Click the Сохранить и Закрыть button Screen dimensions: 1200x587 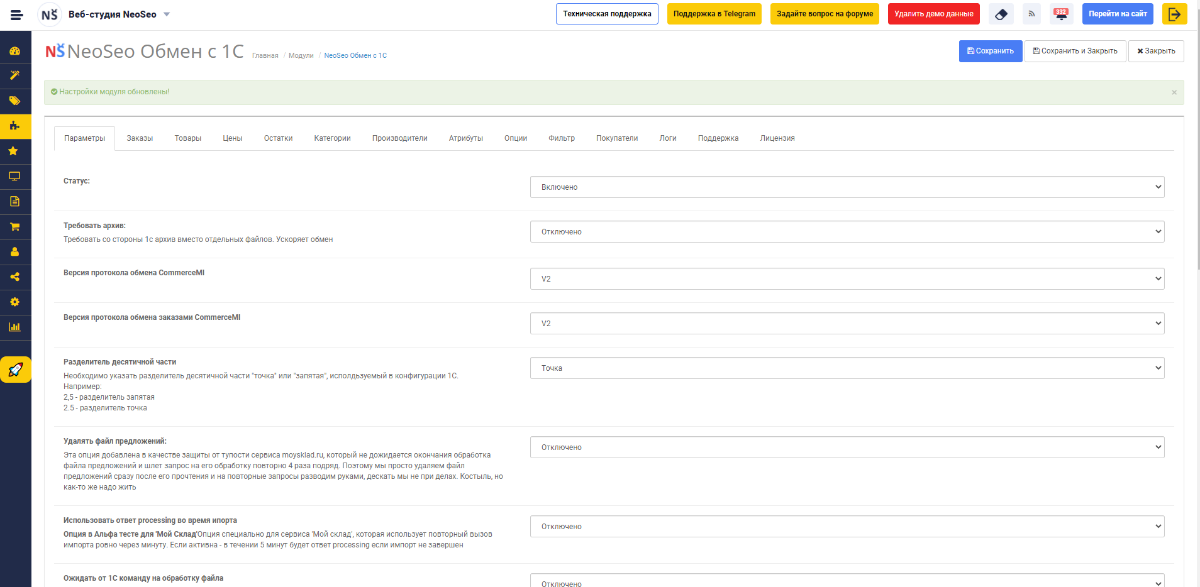[x=1075, y=51]
